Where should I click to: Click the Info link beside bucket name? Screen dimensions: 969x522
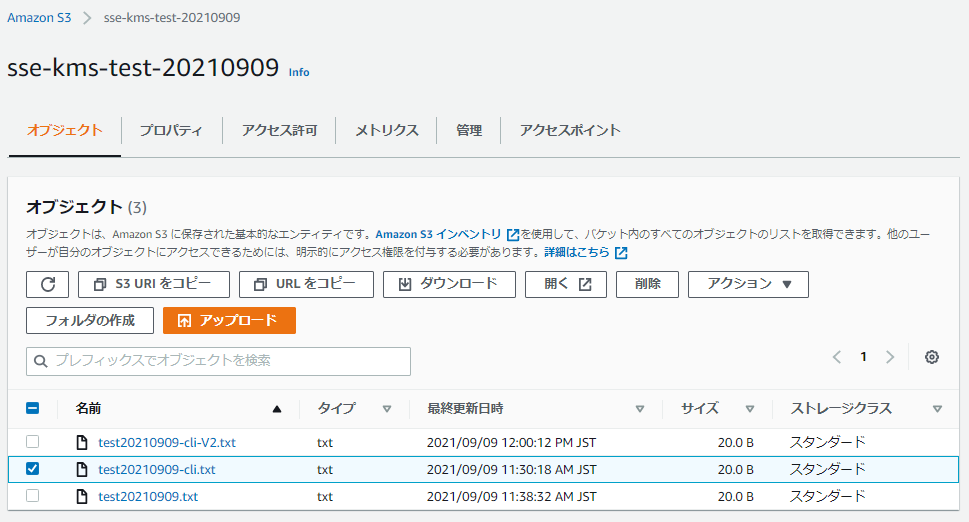(x=299, y=72)
